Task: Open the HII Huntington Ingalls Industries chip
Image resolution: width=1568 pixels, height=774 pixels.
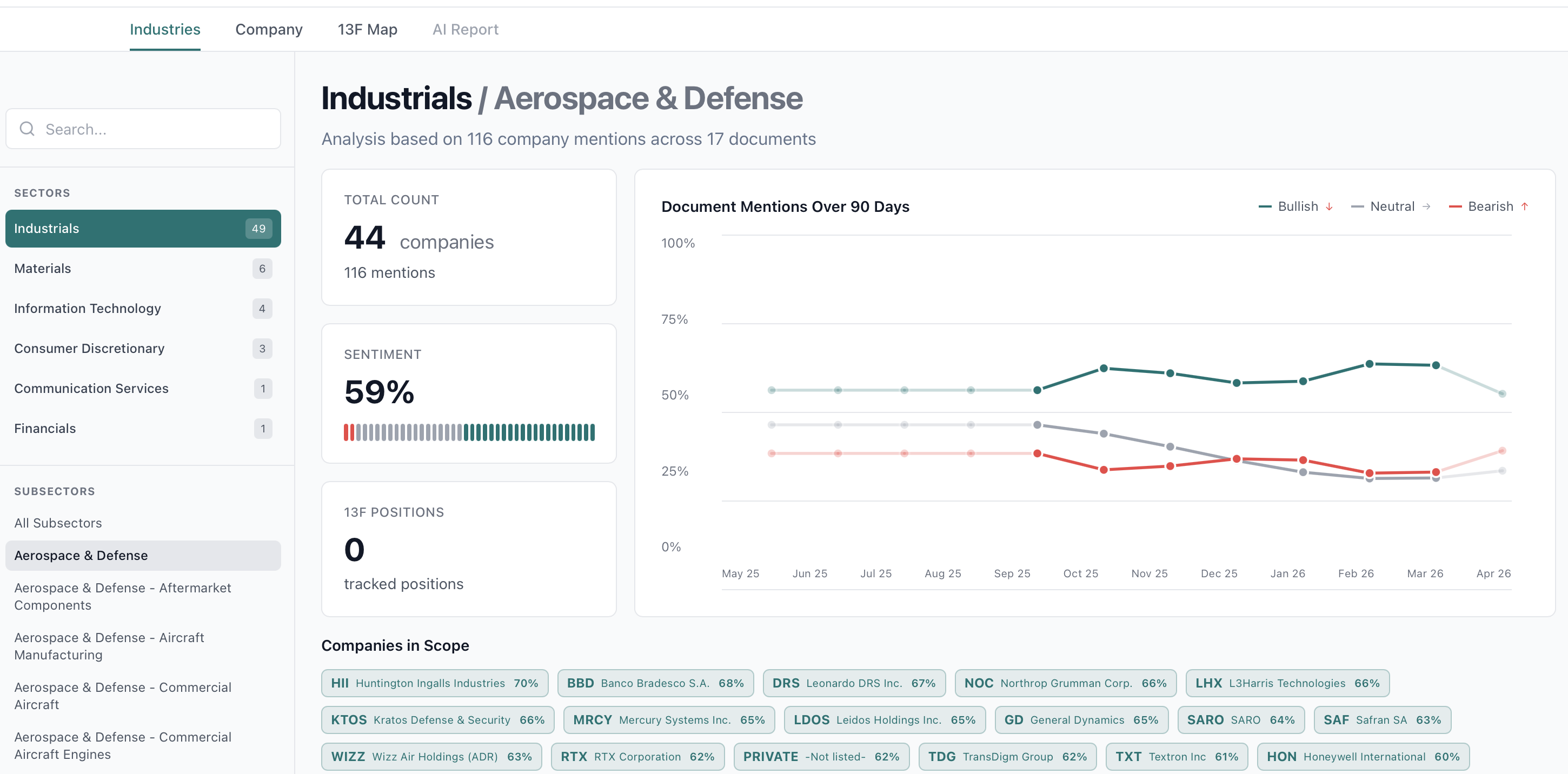Action: coord(435,683)
